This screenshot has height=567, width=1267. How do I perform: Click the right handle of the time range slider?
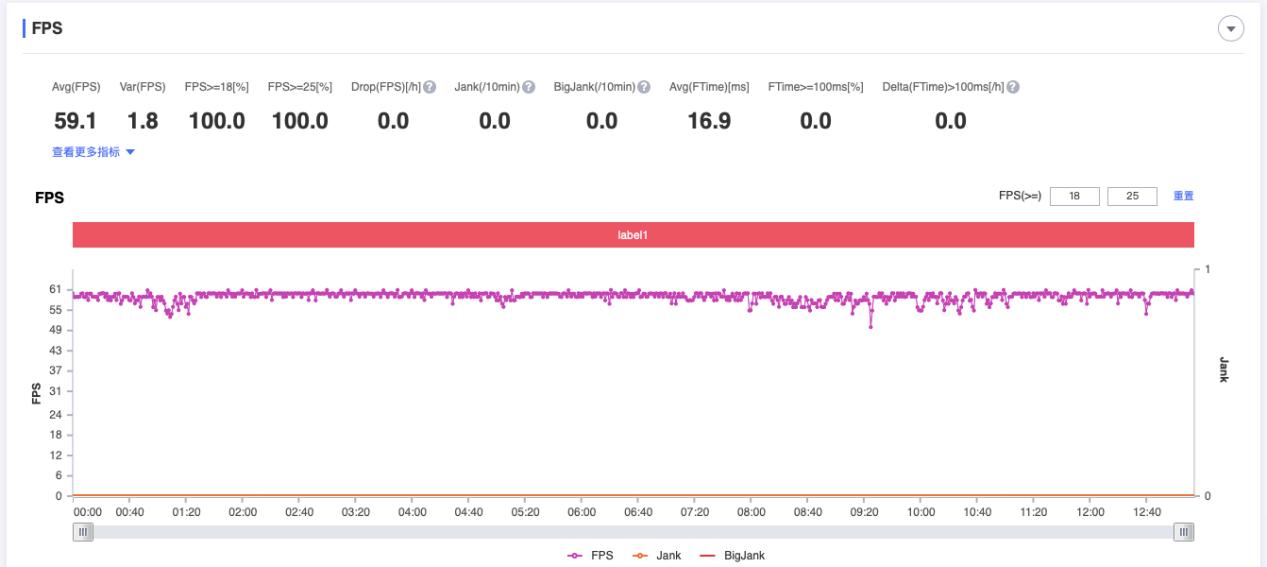coord(1184,531)
